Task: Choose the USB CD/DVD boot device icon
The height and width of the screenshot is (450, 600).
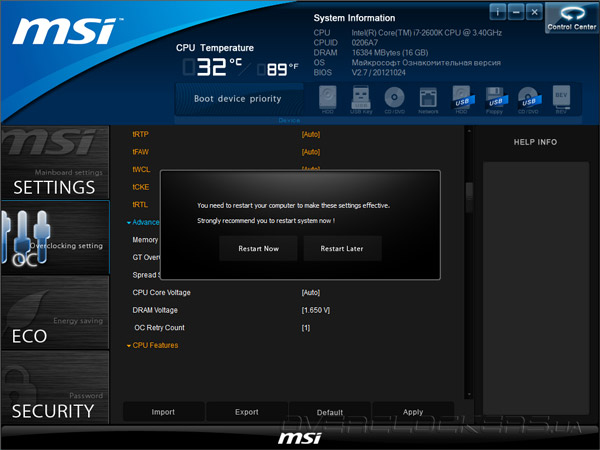Action: 529,99
